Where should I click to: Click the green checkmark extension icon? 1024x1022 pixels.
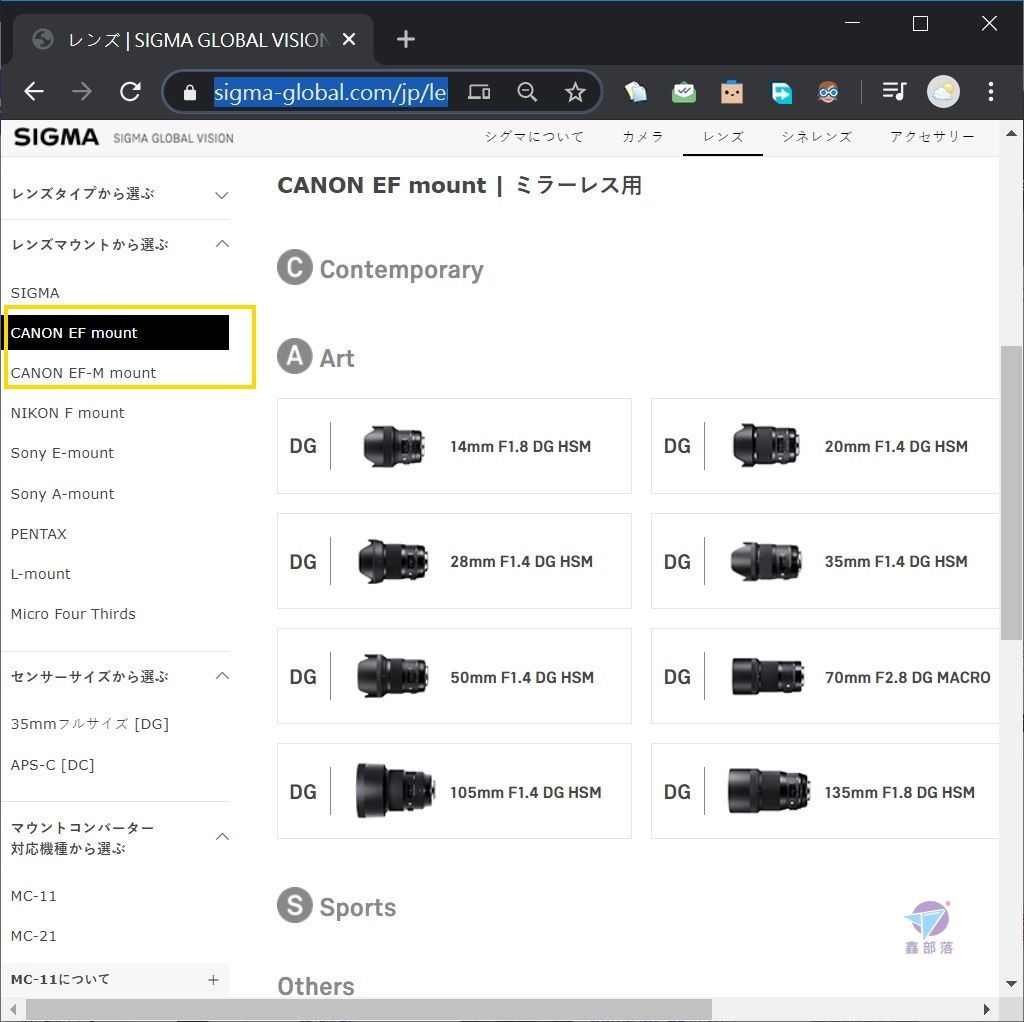pos(684,92)
